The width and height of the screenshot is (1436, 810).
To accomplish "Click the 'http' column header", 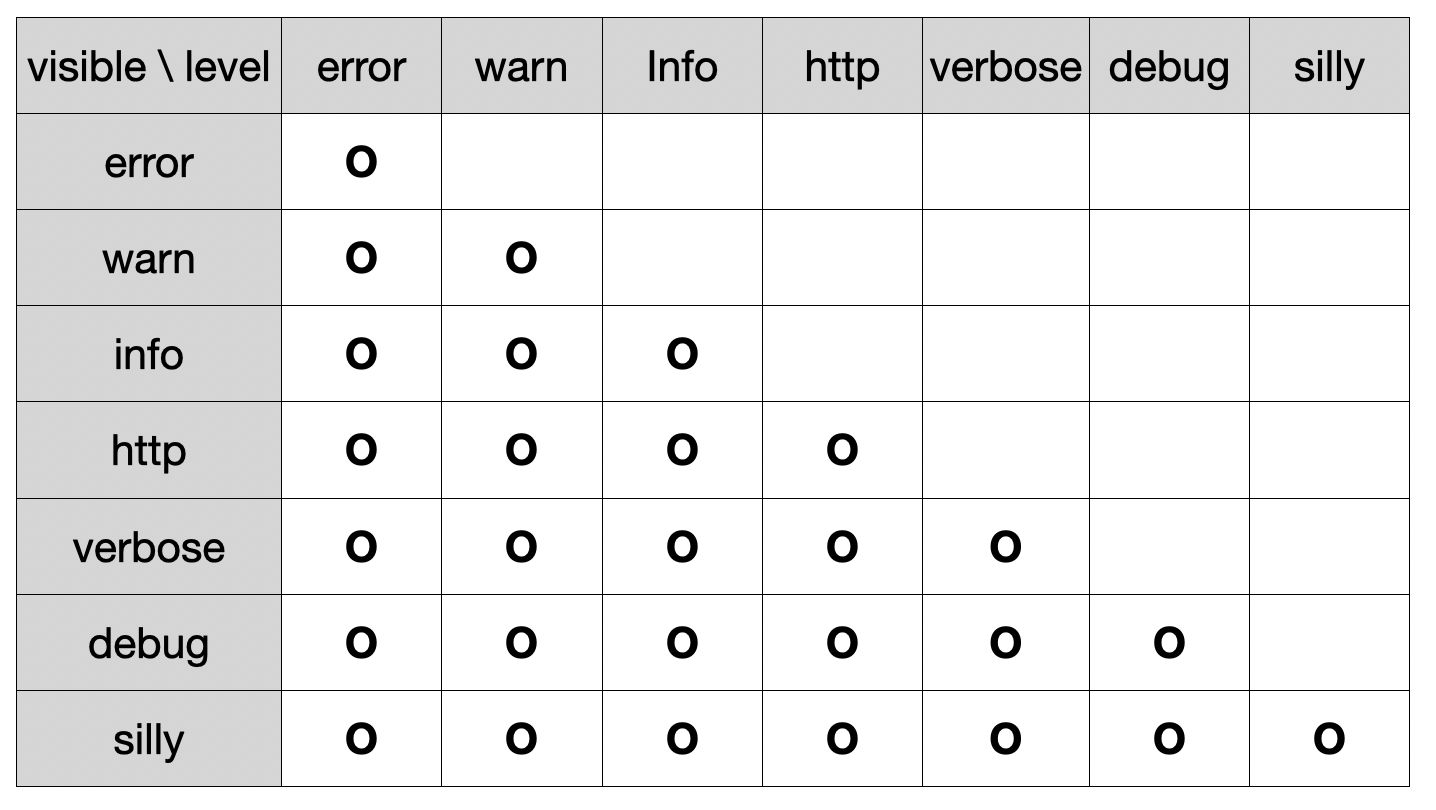I will coord(842,67).
